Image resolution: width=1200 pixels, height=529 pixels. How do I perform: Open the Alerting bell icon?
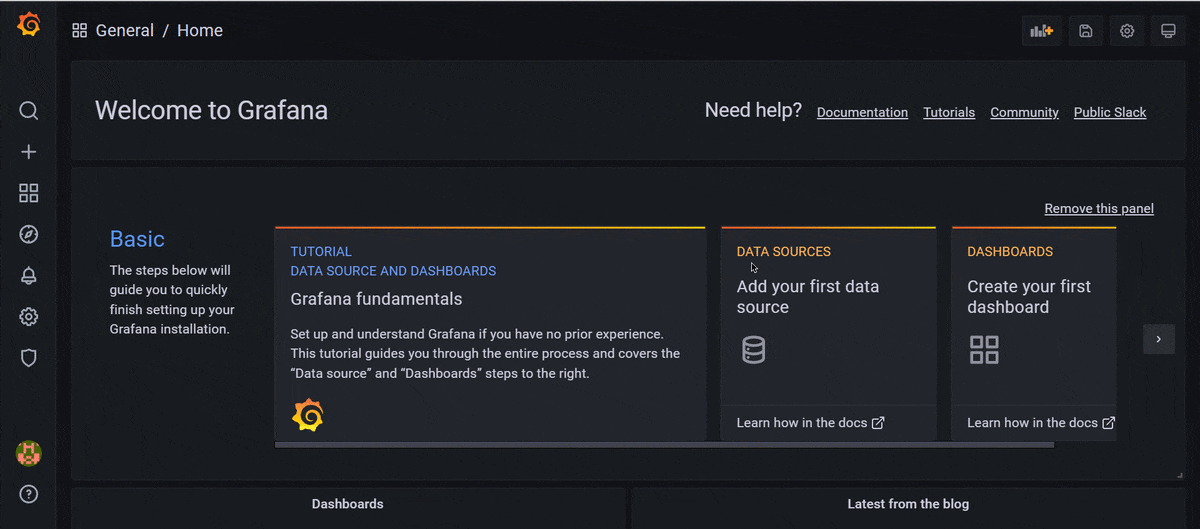point(29,276)
